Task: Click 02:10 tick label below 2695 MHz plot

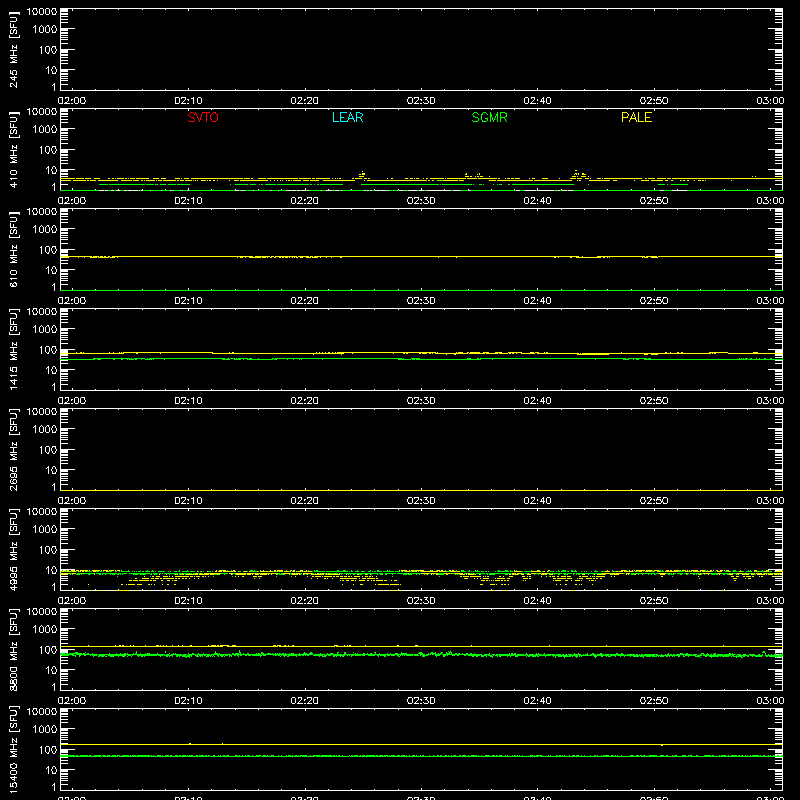Action: coord(188,501)
